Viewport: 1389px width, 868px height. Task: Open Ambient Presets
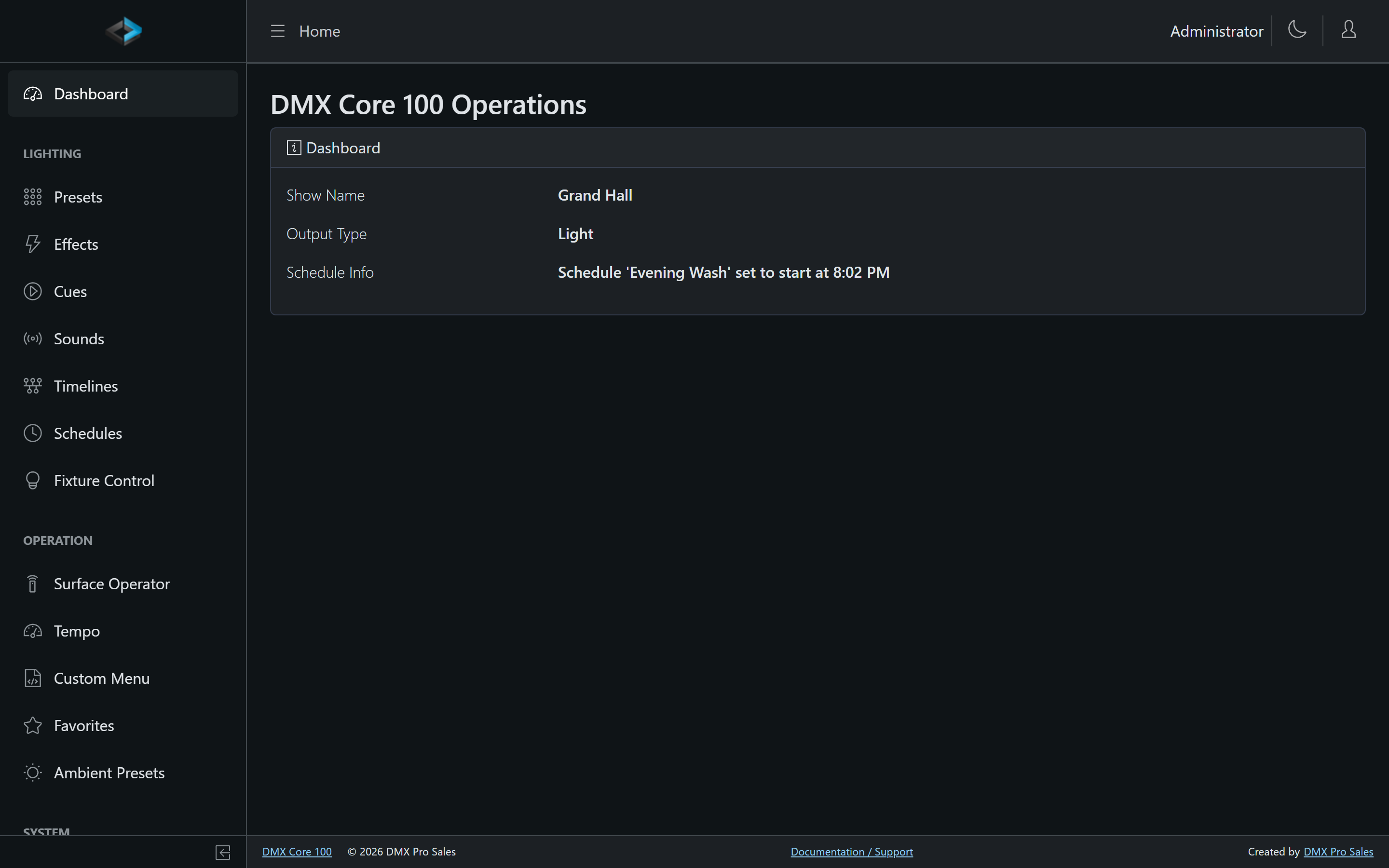123,773
